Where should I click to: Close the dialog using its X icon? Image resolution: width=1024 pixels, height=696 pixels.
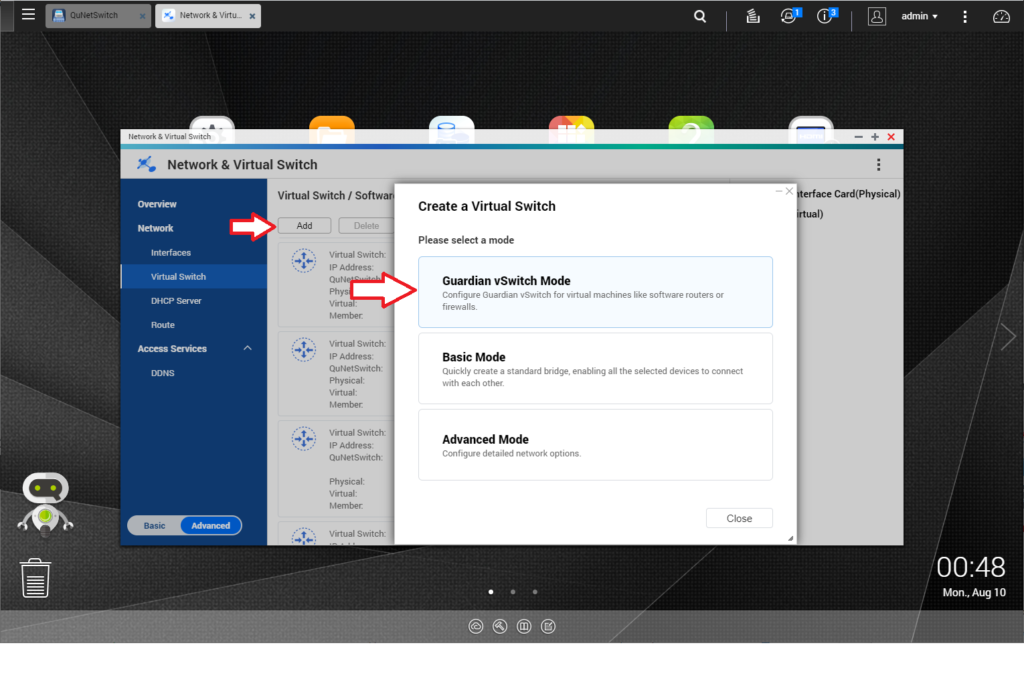[x=790, y=191]
